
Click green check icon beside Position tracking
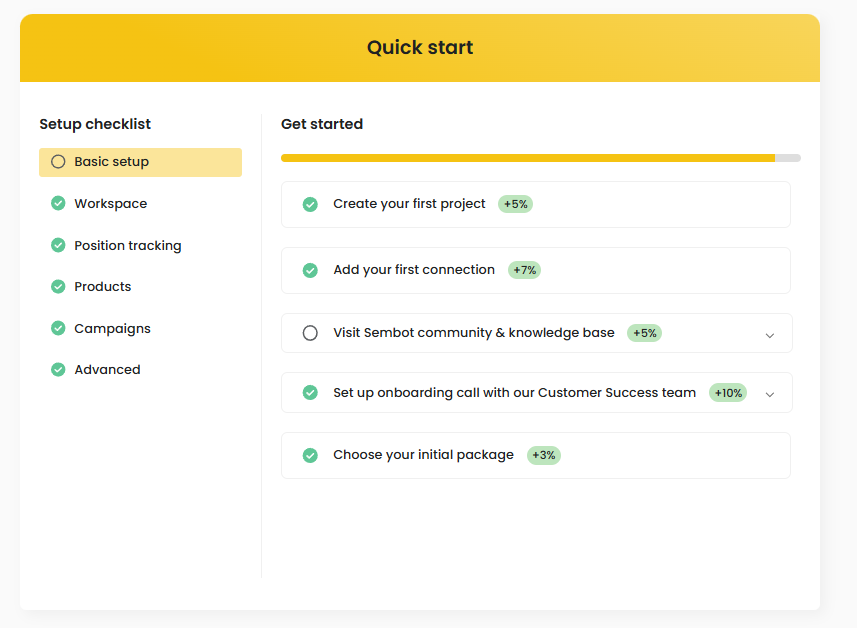(x=58, y=245)
